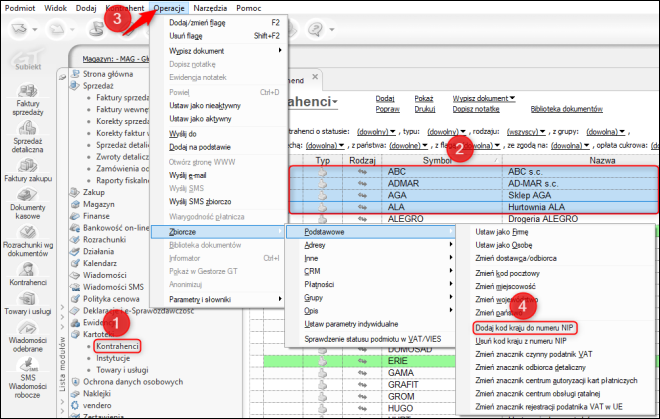Image resolution: width=660 pixels, height=419 pixels.
Task: Open Rozrachunki wg dokumentów sidebar icon
Action: point(28,241)
